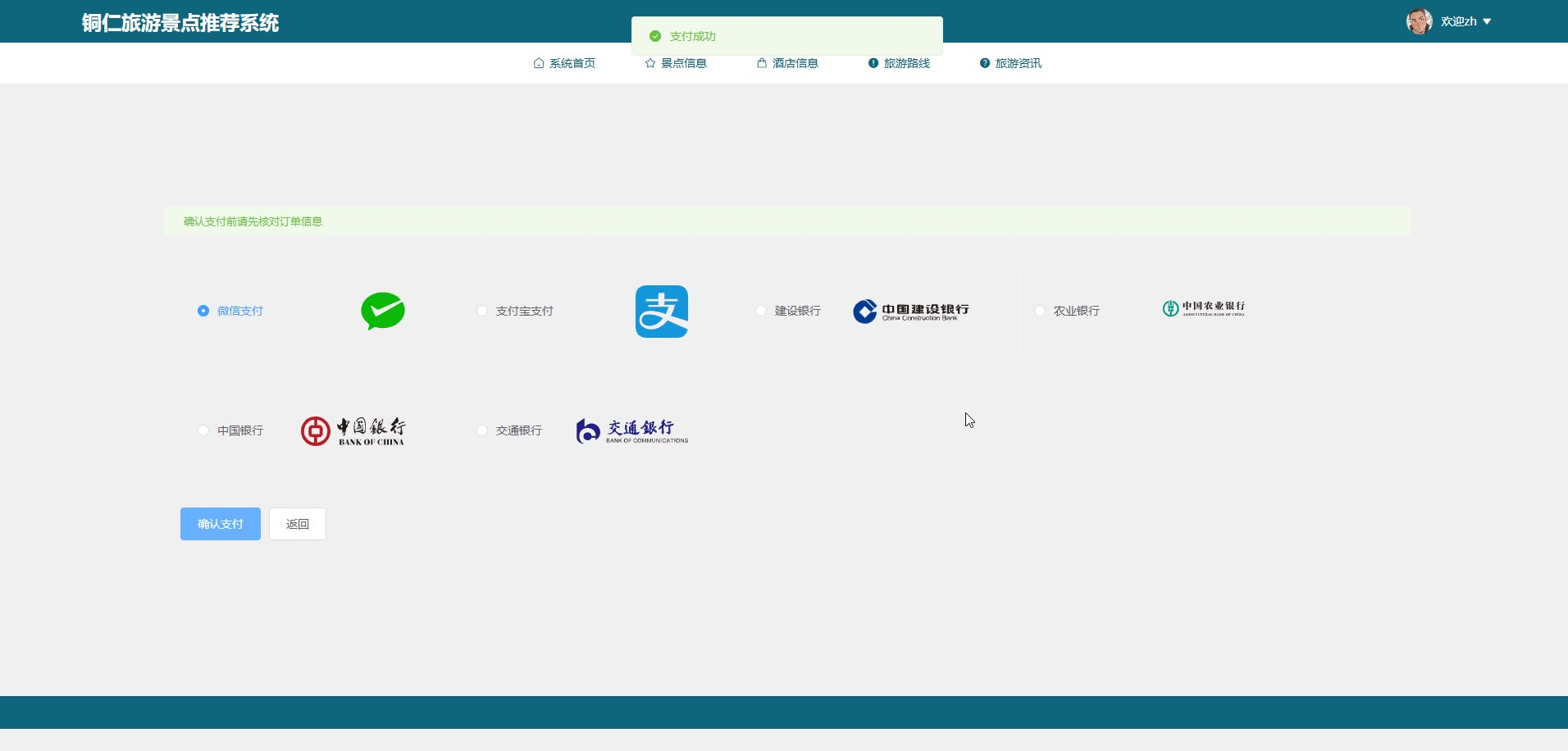Click the star icon beside 景点信息
This screenshot has height=751, width=1568.
pos(650,63)
